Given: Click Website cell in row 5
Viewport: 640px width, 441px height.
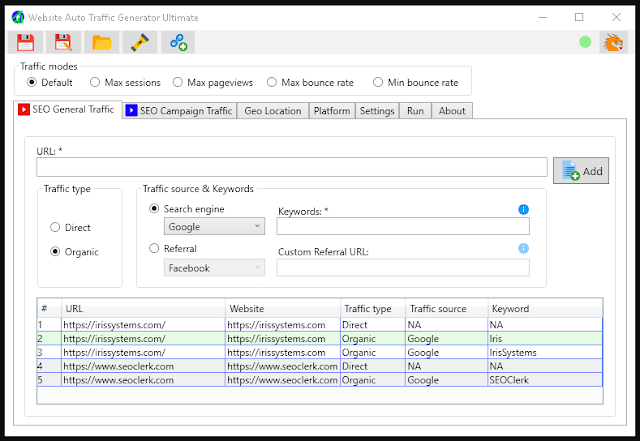Looking at the screenshot, I should coord(282,380).
